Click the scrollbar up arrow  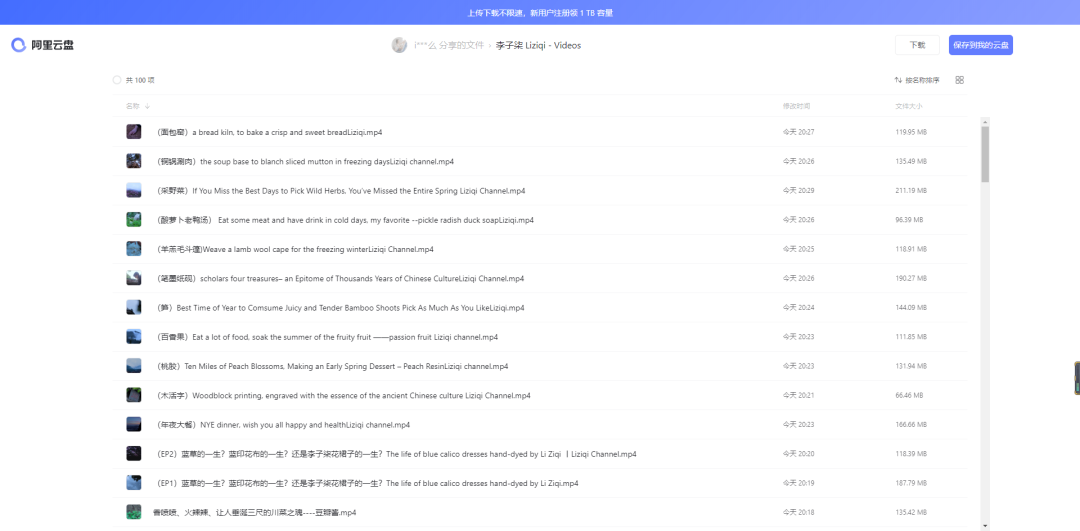tap(985, 122)
